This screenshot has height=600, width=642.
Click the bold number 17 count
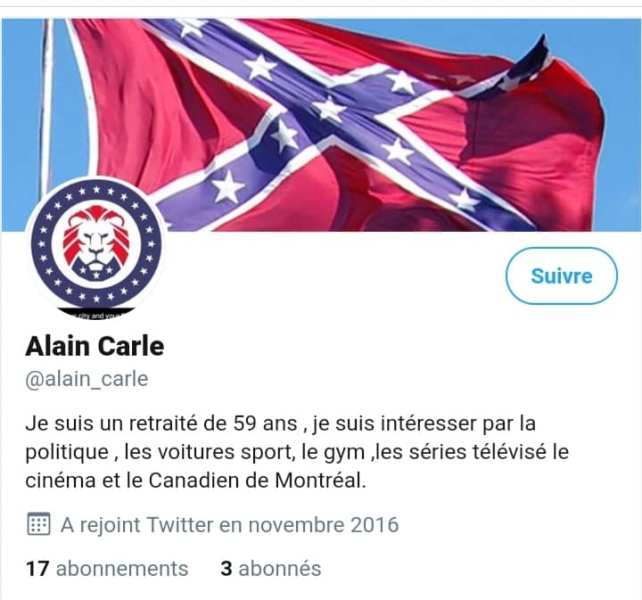pyautogui.click(x=37, y=568)
